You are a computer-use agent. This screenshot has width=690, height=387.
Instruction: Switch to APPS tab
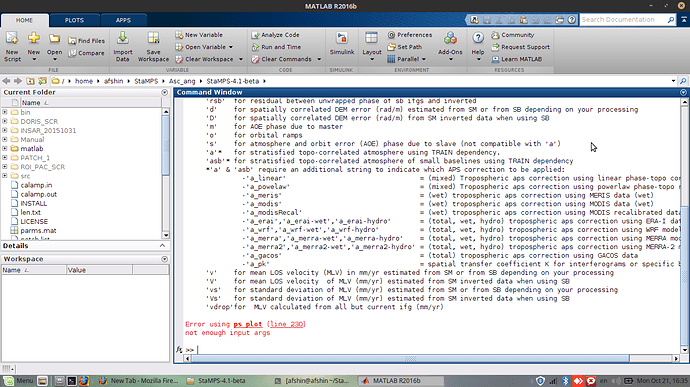click(123, 20)
